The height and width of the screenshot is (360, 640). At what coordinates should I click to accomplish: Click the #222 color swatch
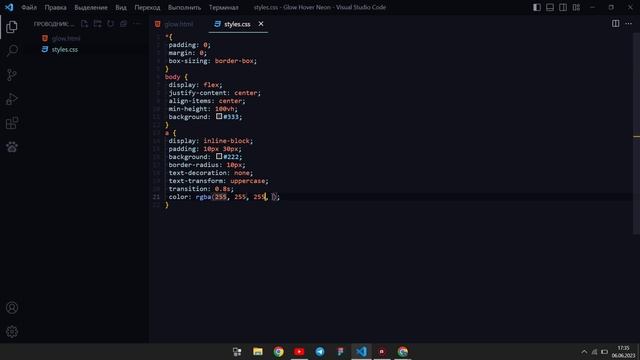coord(219,156)
